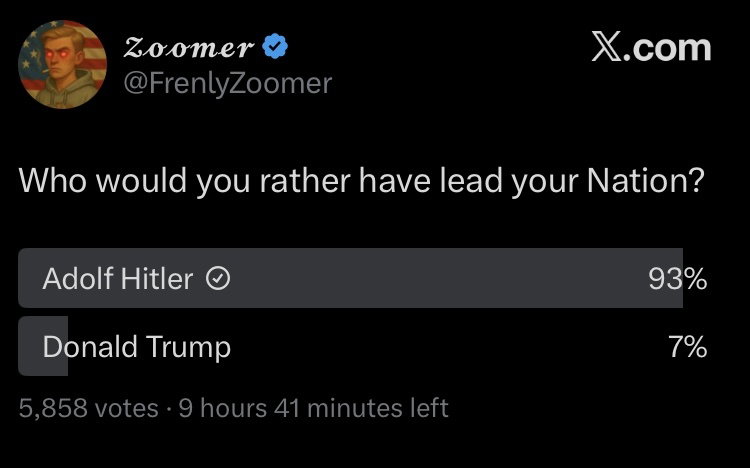Open the @FrenlyZoomer handle
The width and height of the screenshot is (750, 468).
[x=228, y=83]
